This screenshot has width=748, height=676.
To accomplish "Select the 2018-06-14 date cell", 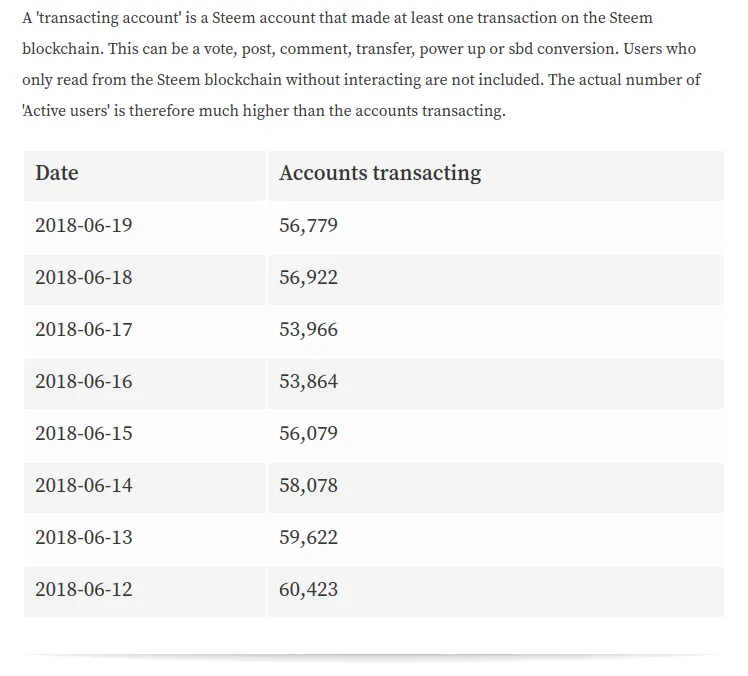I will point(145,488).
